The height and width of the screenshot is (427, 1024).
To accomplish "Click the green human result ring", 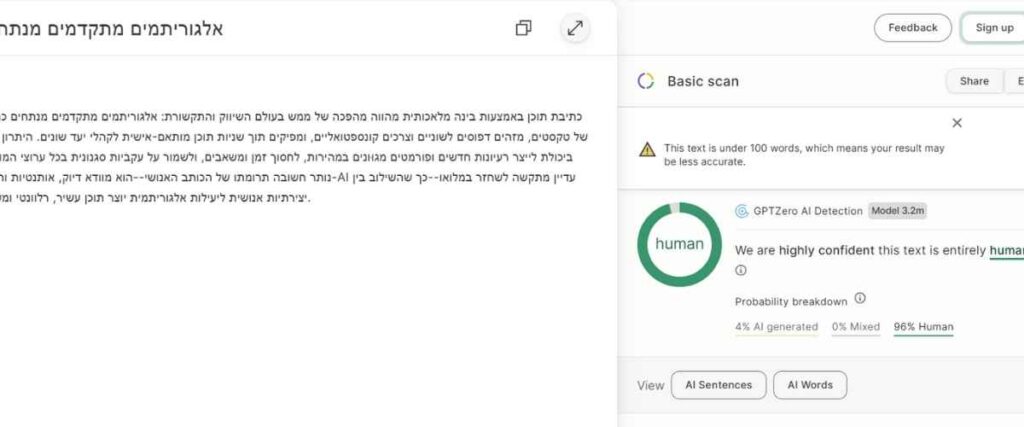I will [x=679, y=244].
